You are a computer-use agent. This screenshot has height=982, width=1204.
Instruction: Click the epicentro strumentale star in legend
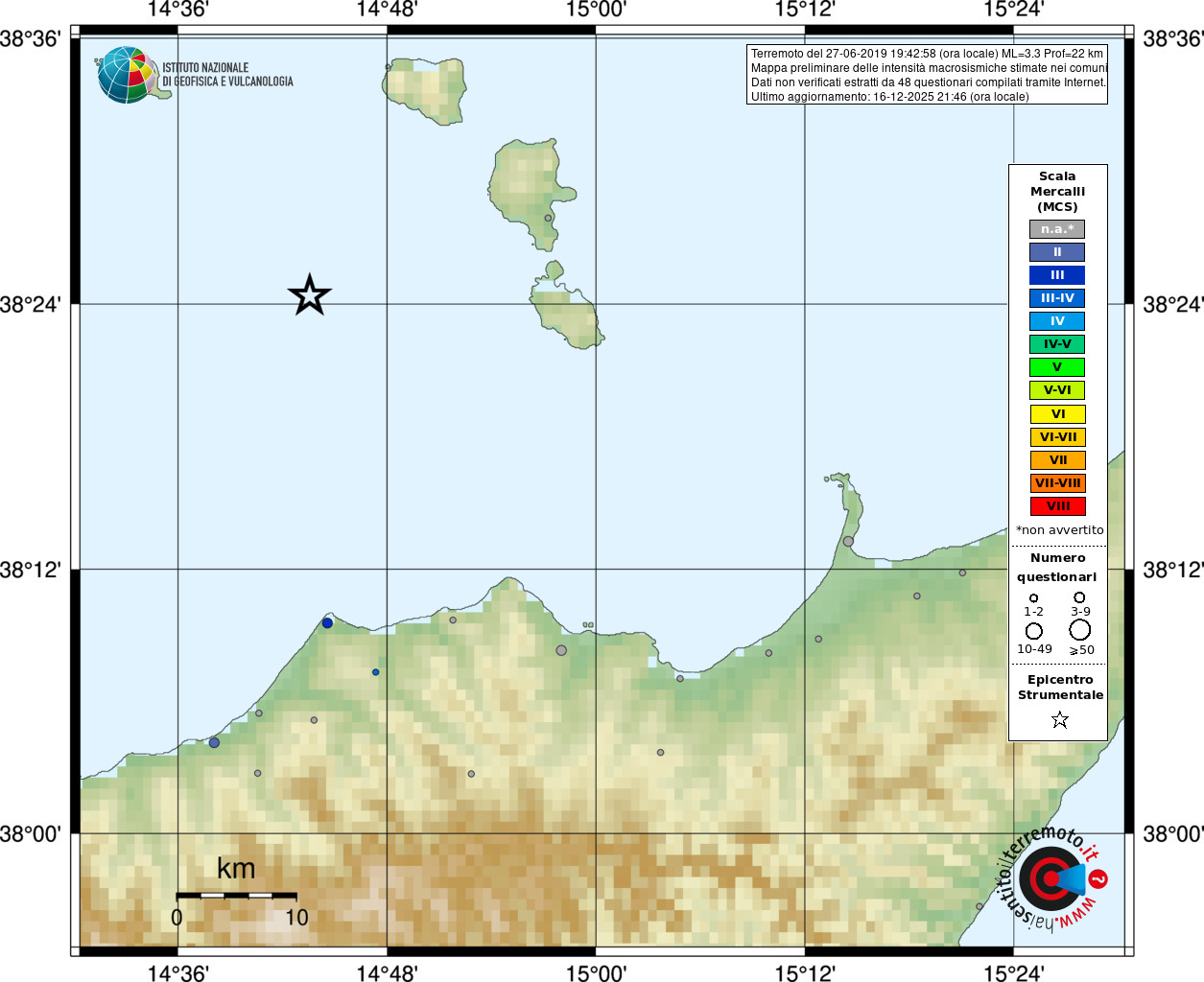(x=1060, y=719)
